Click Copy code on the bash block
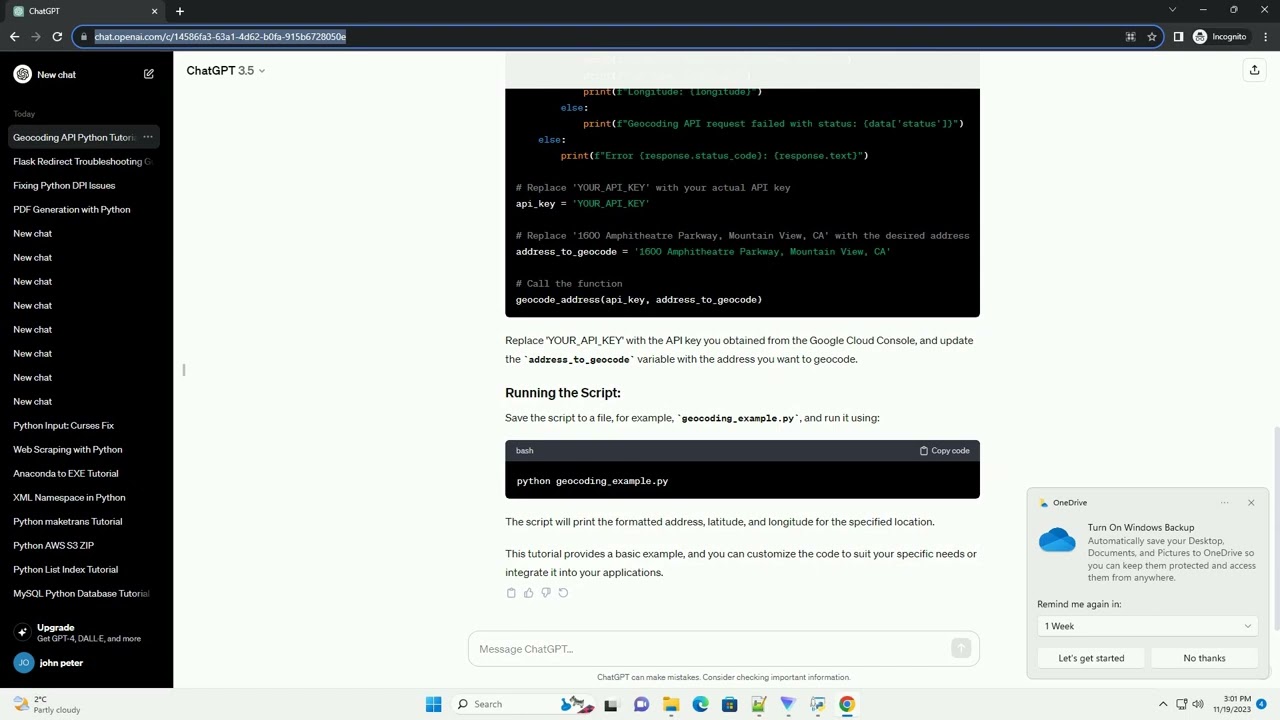The image size is (1280, 720). tap(944, 451)
